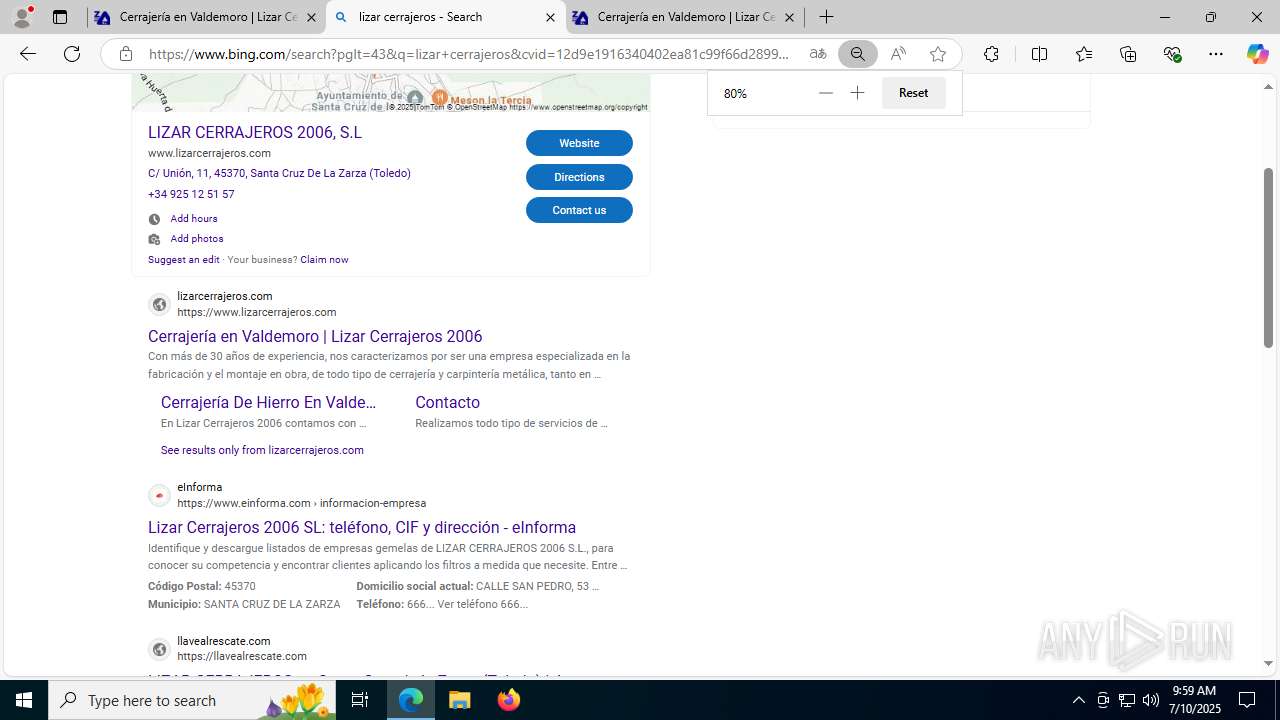Image resolution: width=1280 pixels, height=720 pixels.
Task: Click the map thumbnail above the listing
Action: pos(390,92)
